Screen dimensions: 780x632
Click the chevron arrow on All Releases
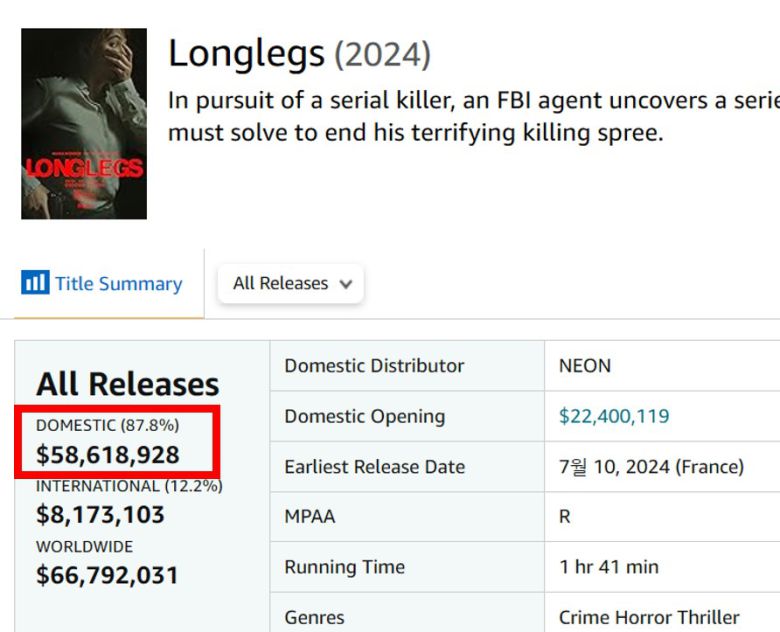point(346,284)
